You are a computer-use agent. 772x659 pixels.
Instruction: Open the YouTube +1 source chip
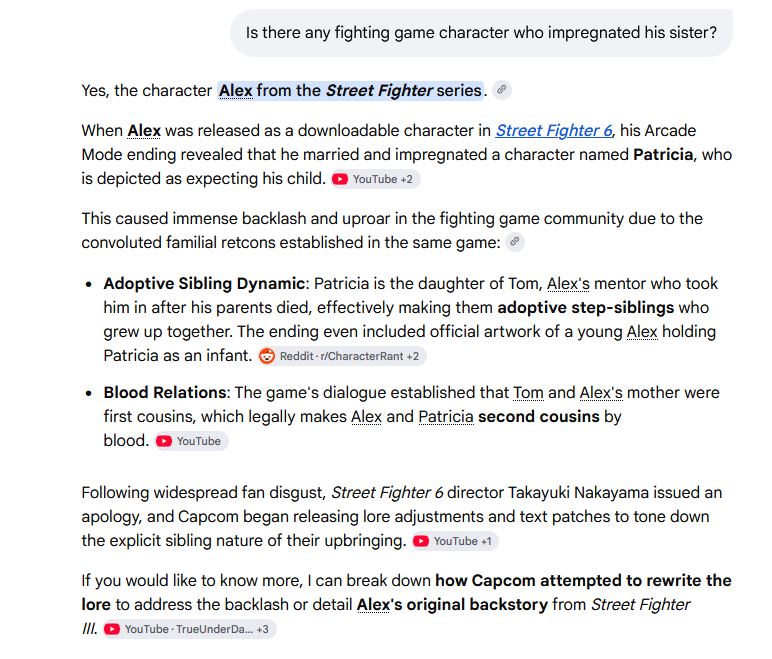[455, 541]
